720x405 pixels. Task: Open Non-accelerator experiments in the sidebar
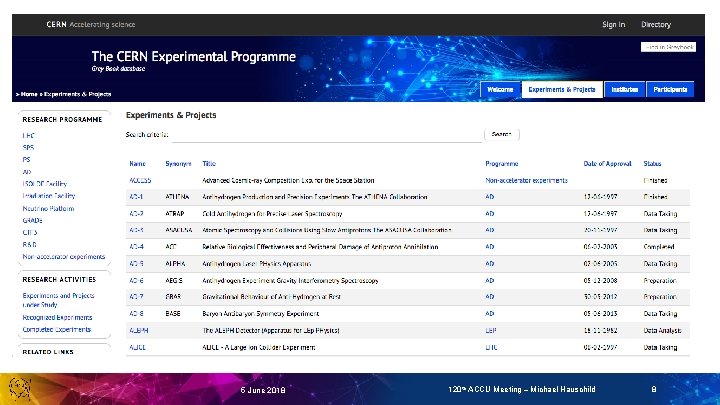[x=64, y=257]
